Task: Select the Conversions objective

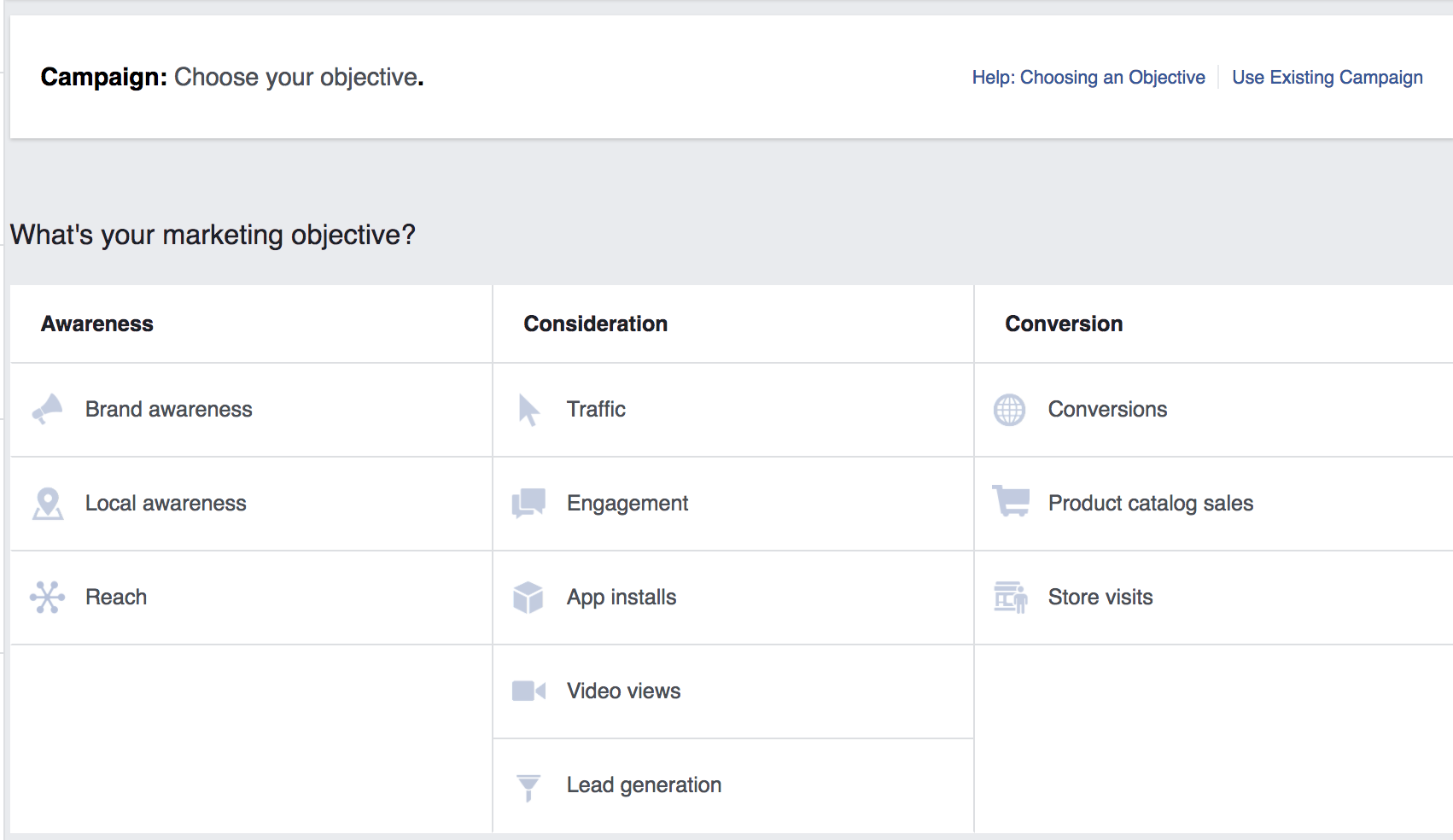Action: tap(1106, 409)
